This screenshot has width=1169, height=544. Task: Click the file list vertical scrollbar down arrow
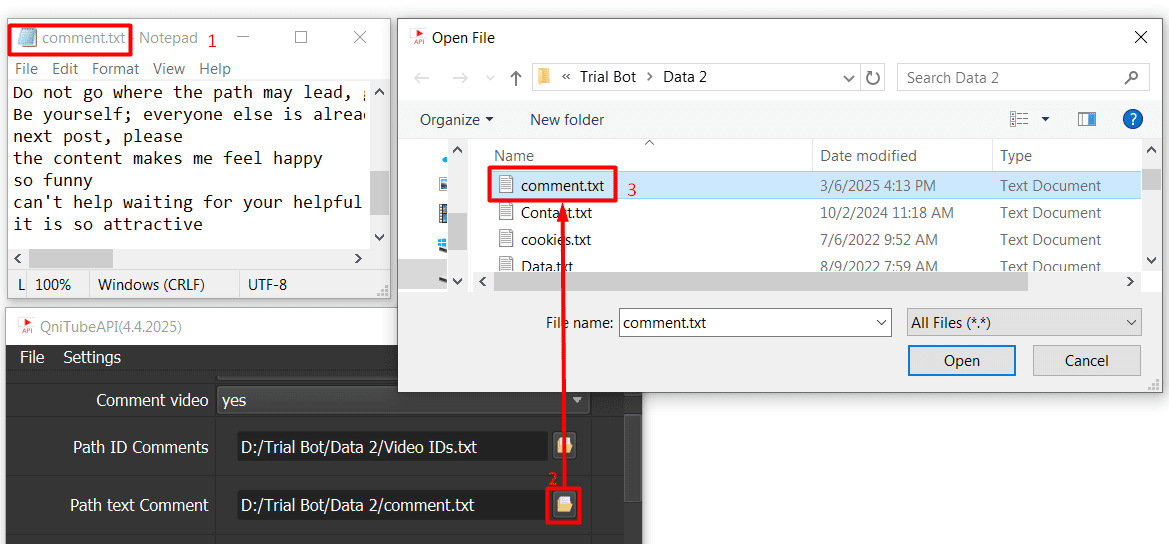coord(1152,259)
